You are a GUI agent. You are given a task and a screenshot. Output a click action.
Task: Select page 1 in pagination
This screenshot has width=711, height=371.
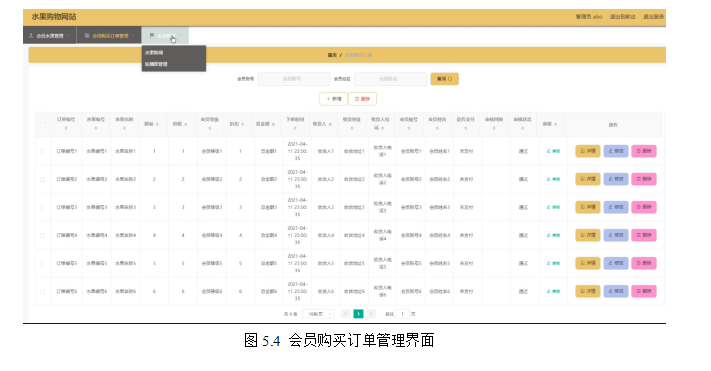click(x=358, y=314)
